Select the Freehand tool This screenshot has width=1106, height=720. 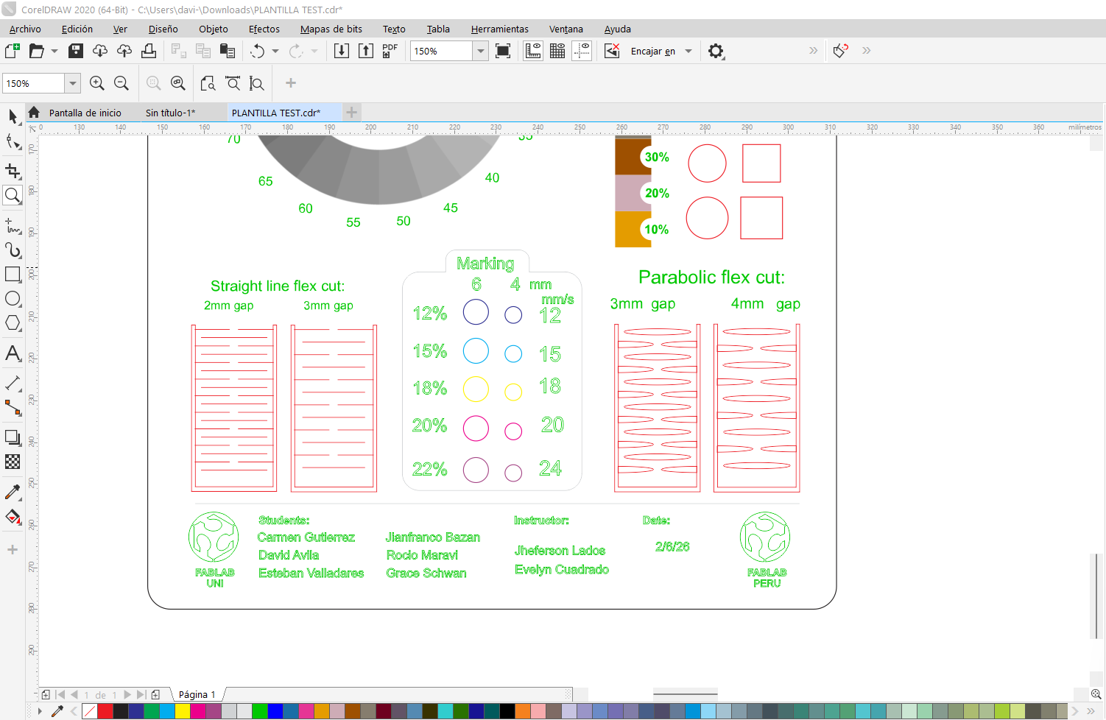(13, 225)
